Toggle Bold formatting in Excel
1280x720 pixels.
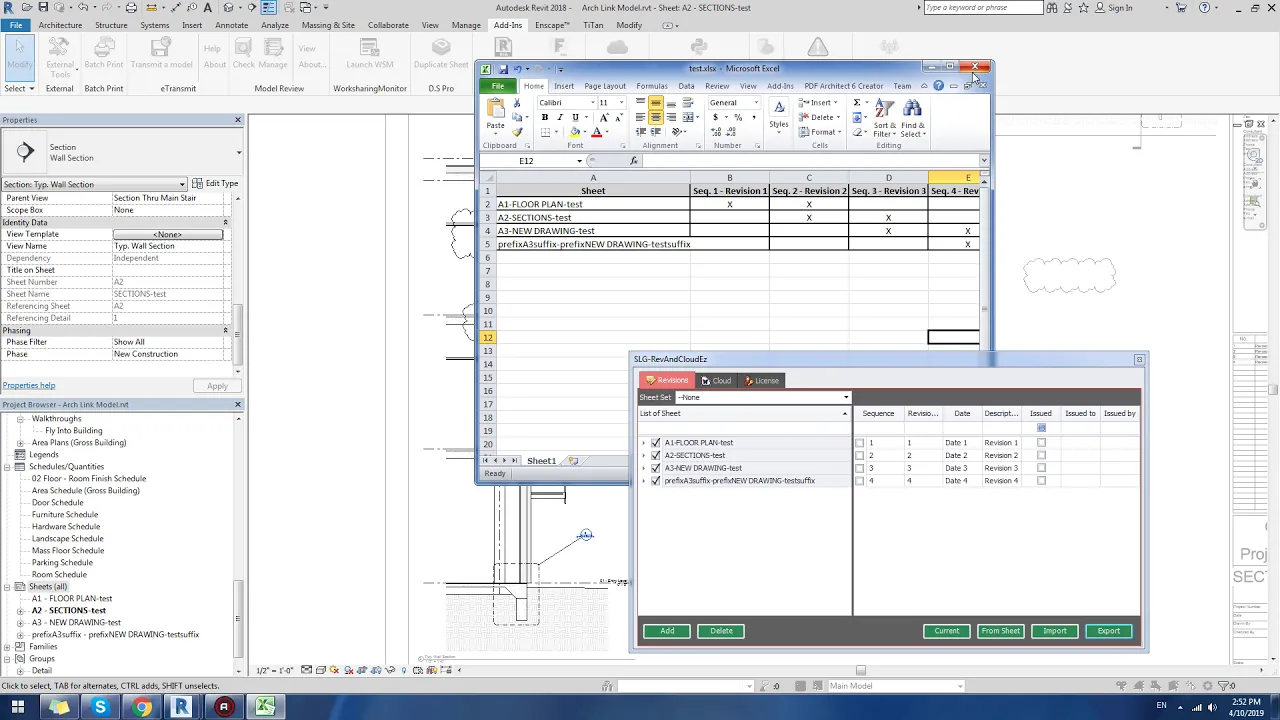click(x=545, y=118)
